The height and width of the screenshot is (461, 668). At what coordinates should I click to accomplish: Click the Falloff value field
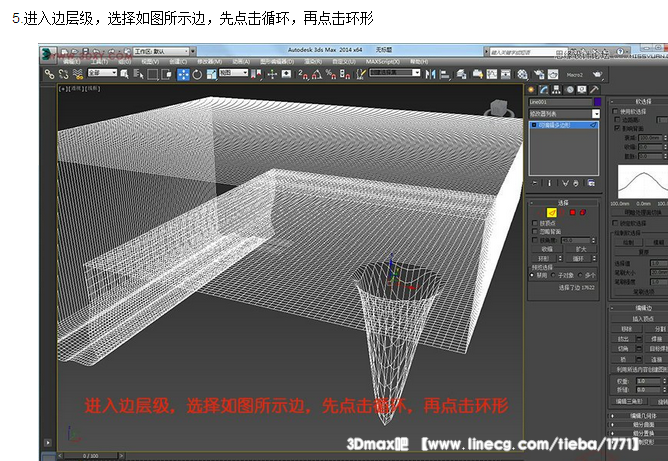tap(651, 138)
